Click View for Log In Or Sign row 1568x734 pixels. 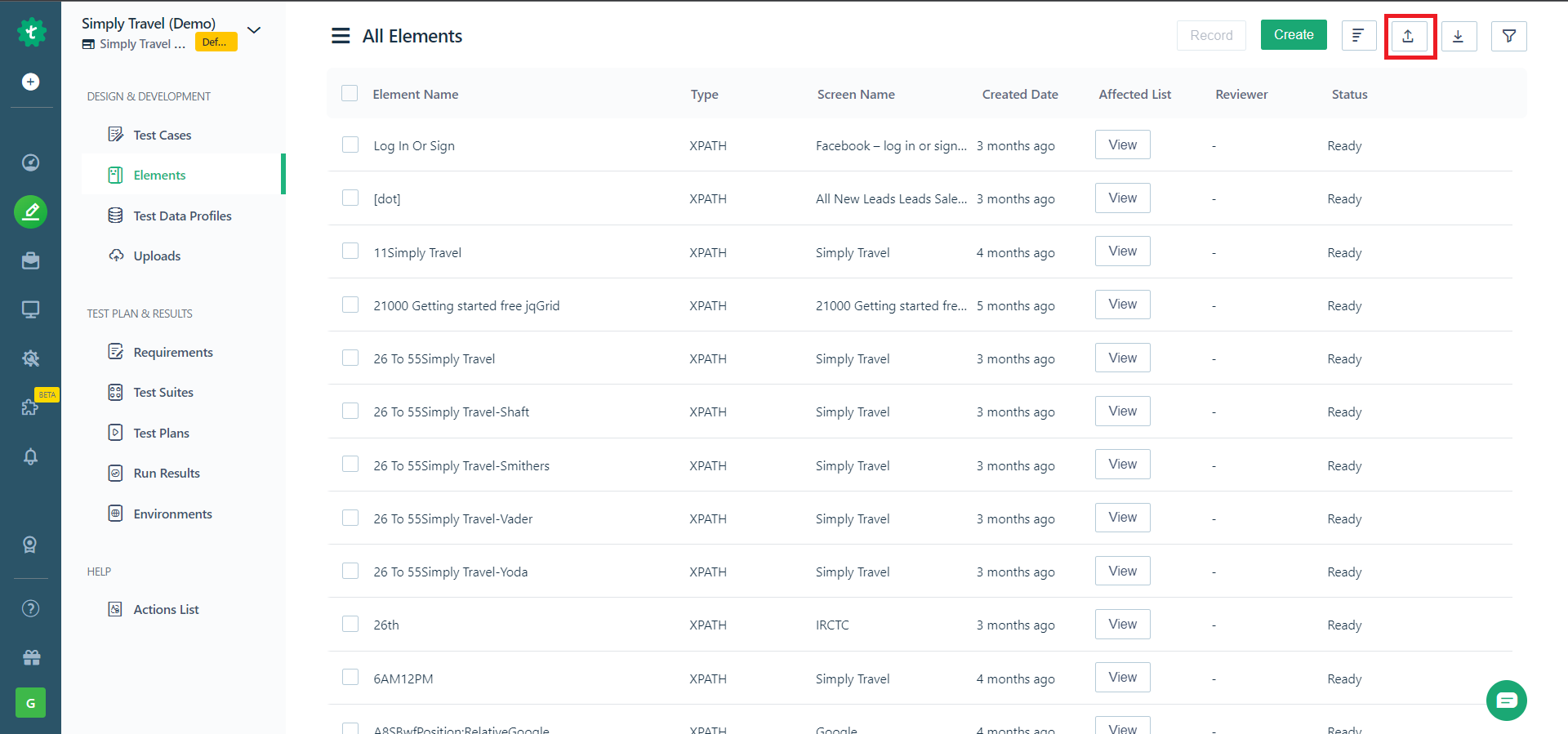(1123, 145)
